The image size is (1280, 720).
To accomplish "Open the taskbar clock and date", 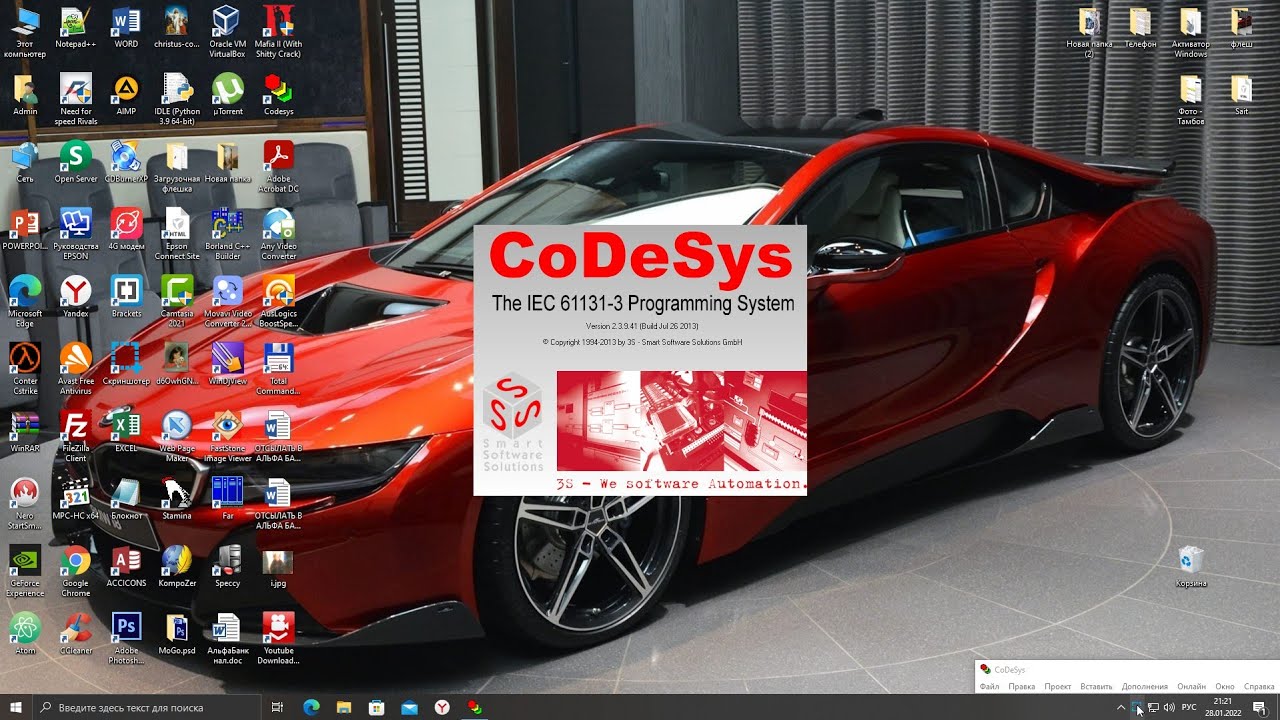I will tap(1222, 707).
